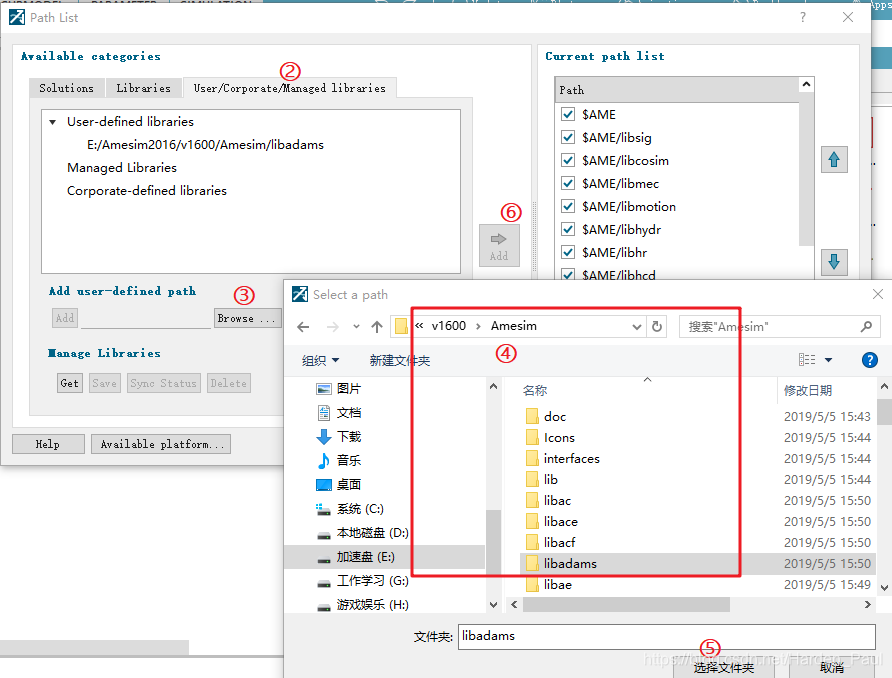Go up one folder level

pos(377,327)
